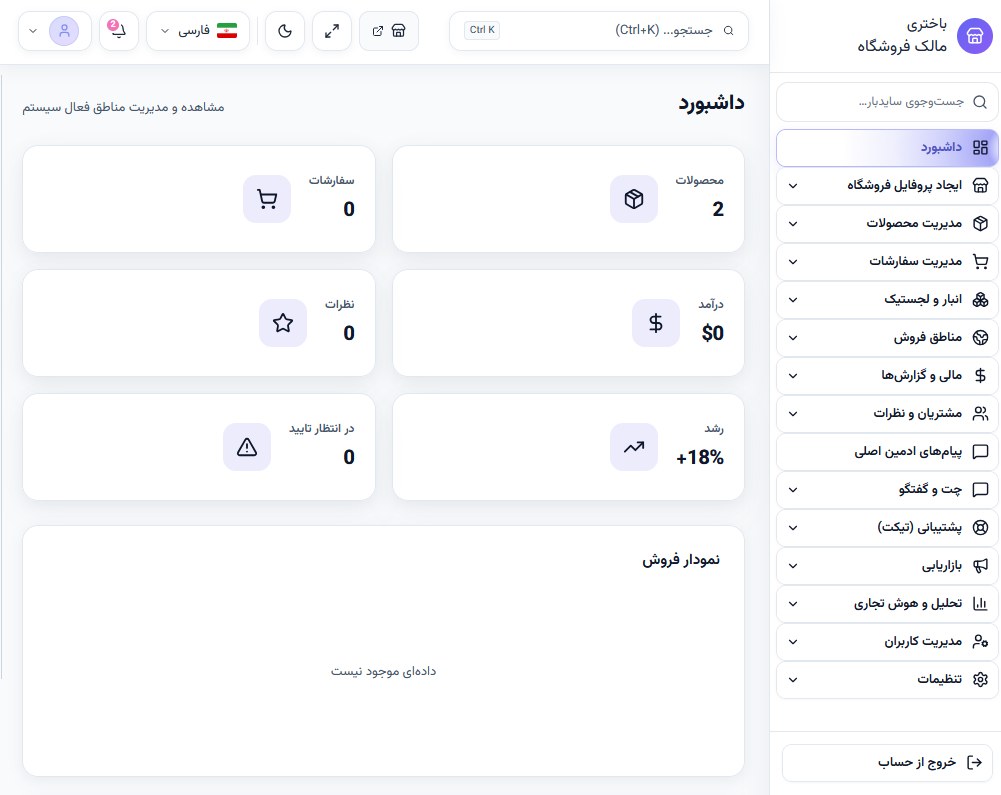Viewport: 1001px width, 795px height.
Task: Select داشبورد in the sidebar menu
Action: (887, 148)
